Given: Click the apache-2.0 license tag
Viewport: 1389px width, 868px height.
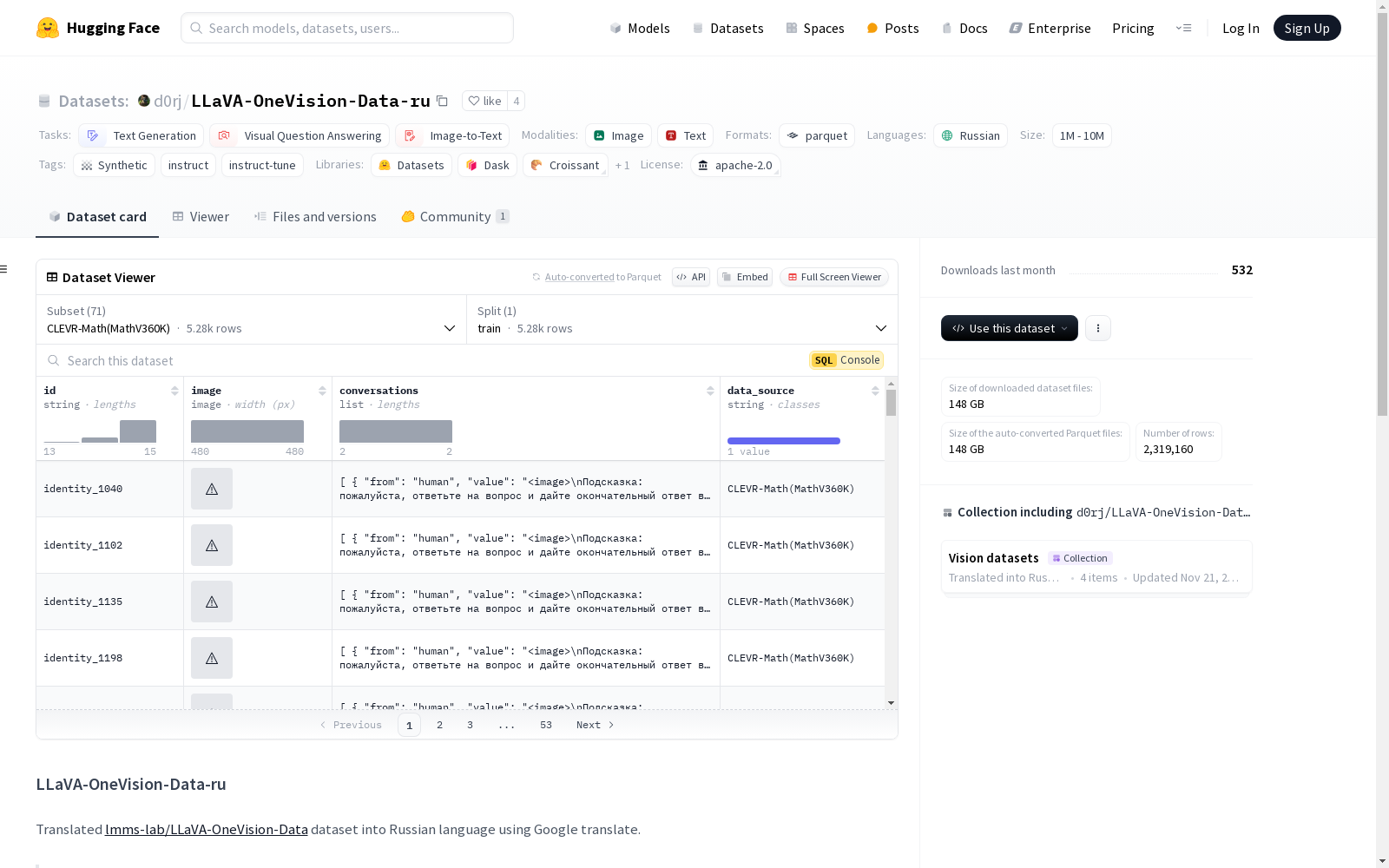Looking at the screenshot, I should tap(735, 165).
